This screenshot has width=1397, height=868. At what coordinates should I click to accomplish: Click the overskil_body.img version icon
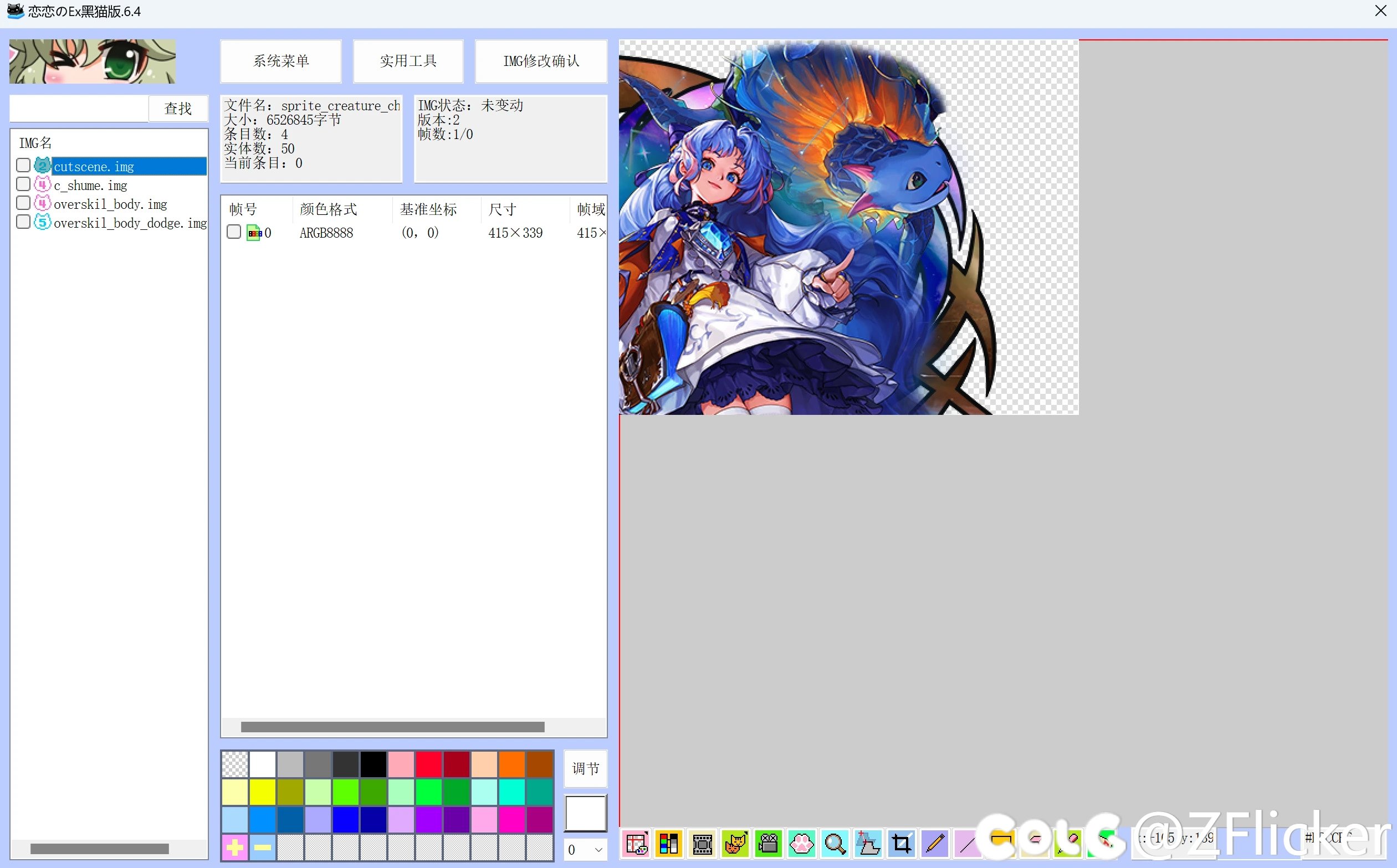[43, 204]
